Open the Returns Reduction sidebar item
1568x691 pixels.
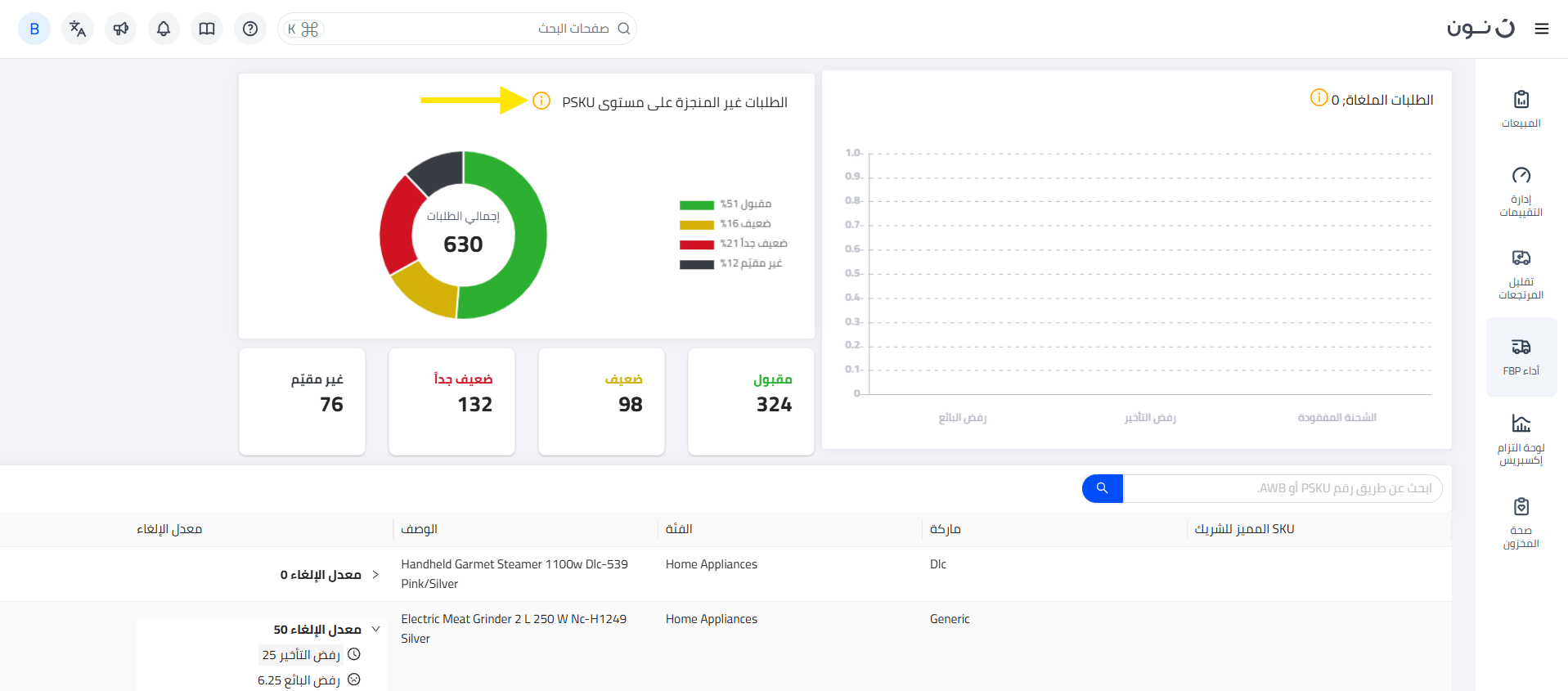coord(1521,274)
